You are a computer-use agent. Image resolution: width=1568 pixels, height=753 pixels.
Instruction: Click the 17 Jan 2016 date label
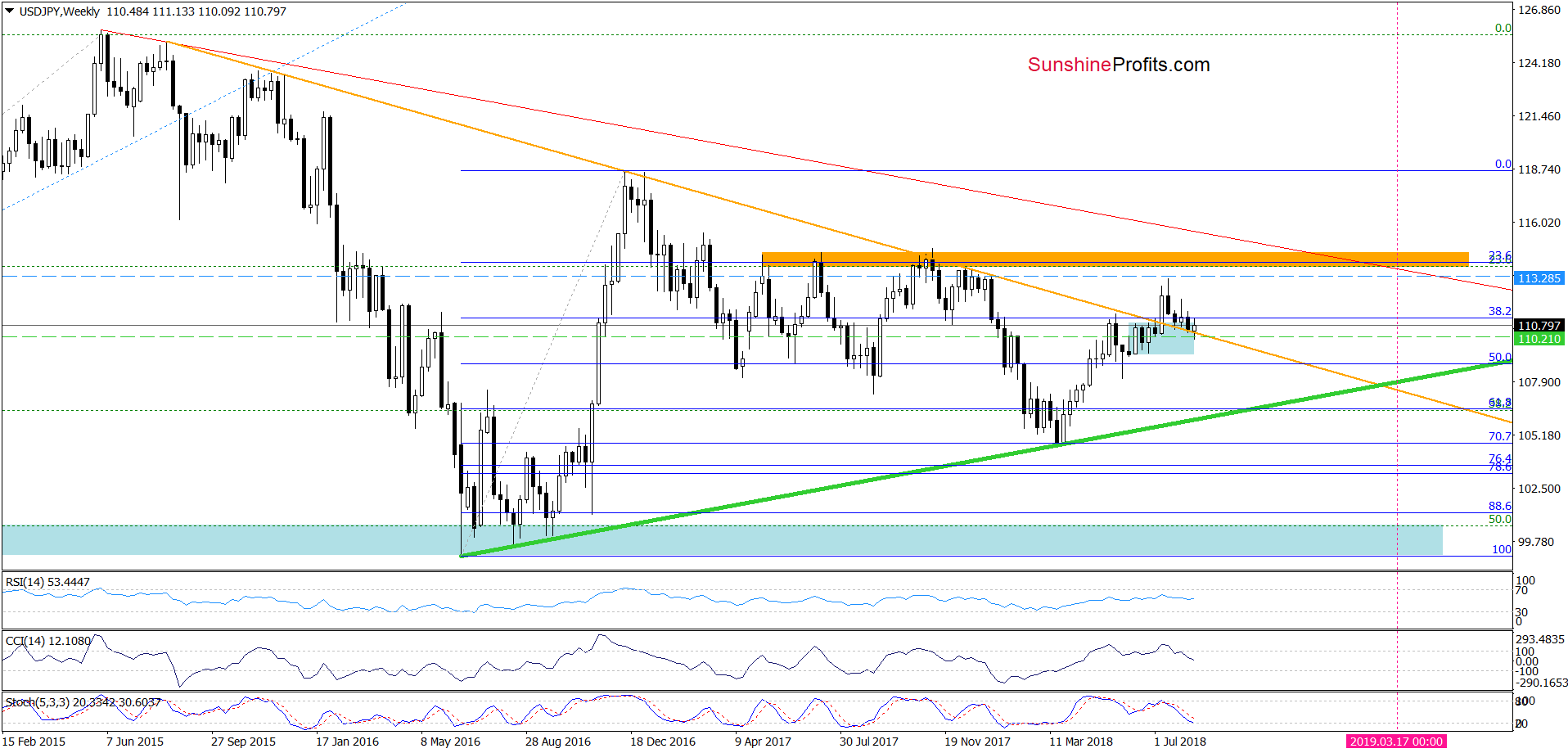point(347,742)
